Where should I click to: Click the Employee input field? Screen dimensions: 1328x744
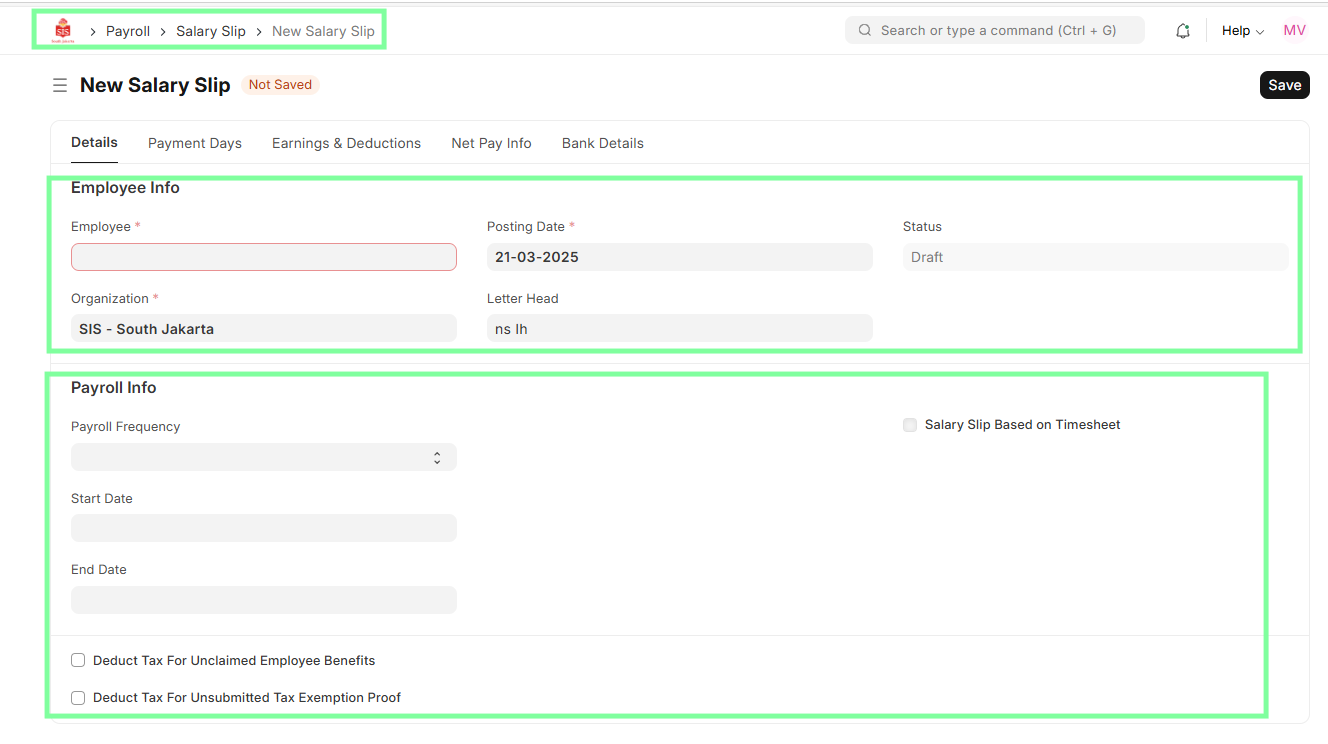pos(263,257)
